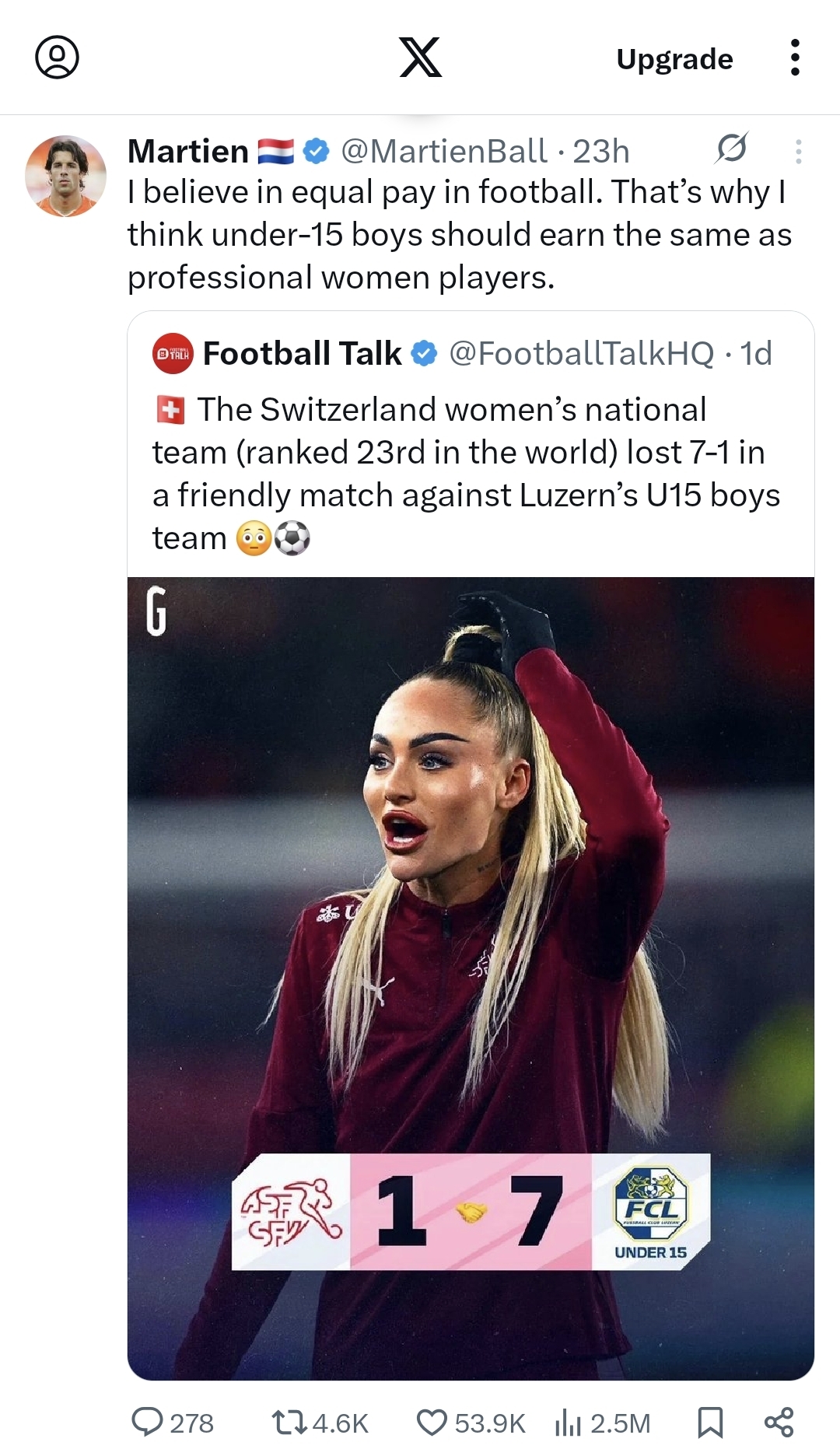The width and height of the screenshot is (840, 1456).
Task: Open Football Talk's small avatar
Action: (173, 354)
